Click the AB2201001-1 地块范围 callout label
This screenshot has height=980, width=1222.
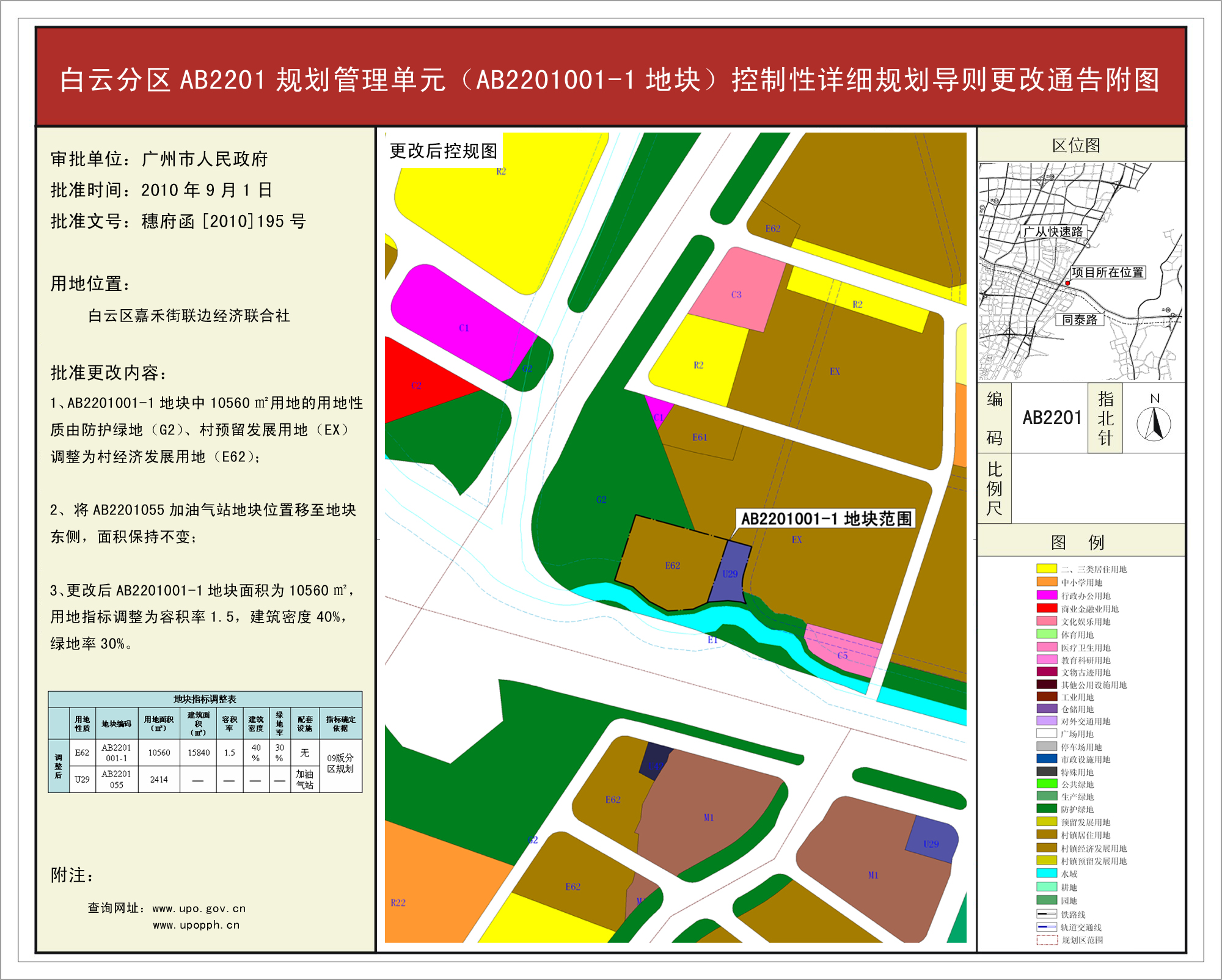(x=826, y=519)
